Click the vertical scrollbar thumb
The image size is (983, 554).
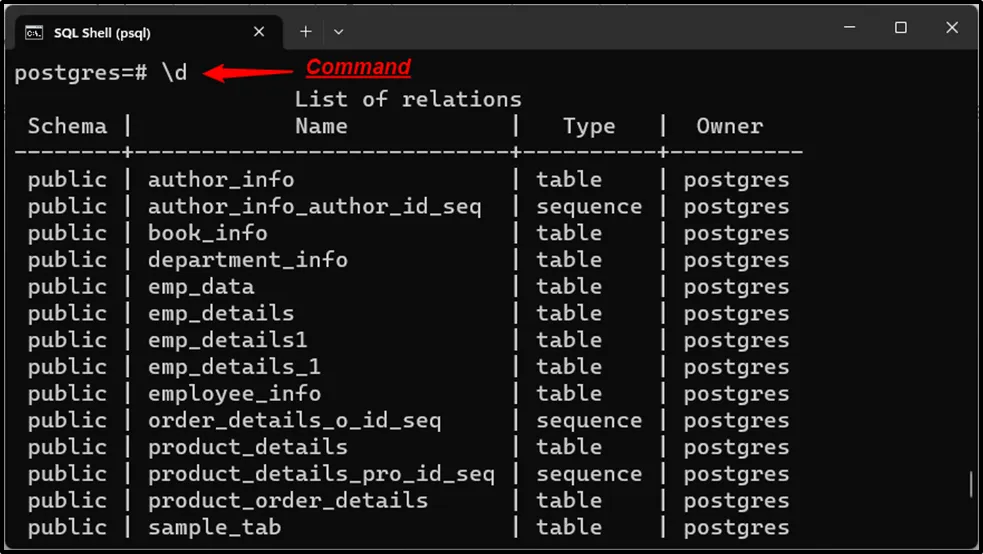pyautogui.click(x=971, y=486)
